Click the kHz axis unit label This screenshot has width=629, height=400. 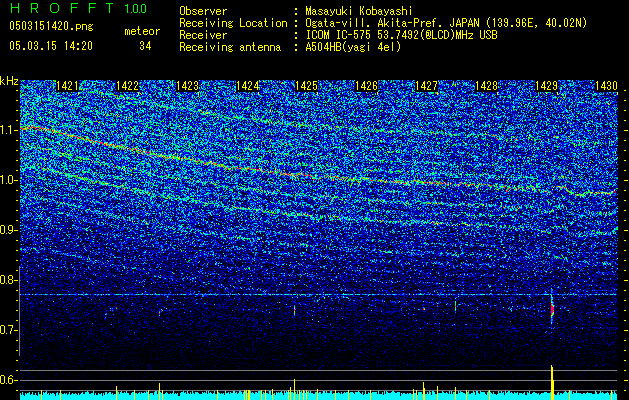[9, 81]
